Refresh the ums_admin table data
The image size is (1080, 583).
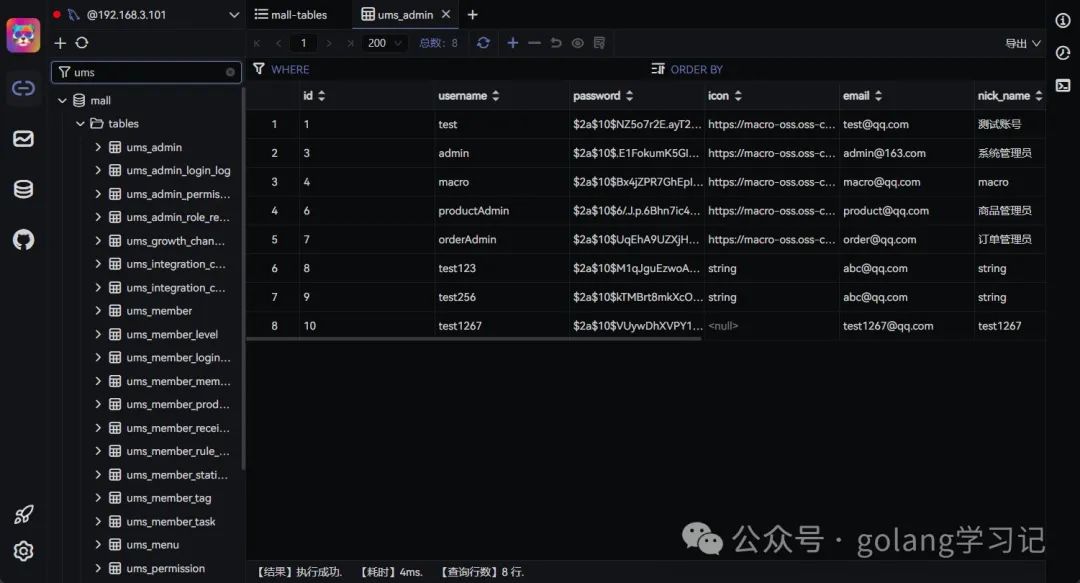[484, 43]
